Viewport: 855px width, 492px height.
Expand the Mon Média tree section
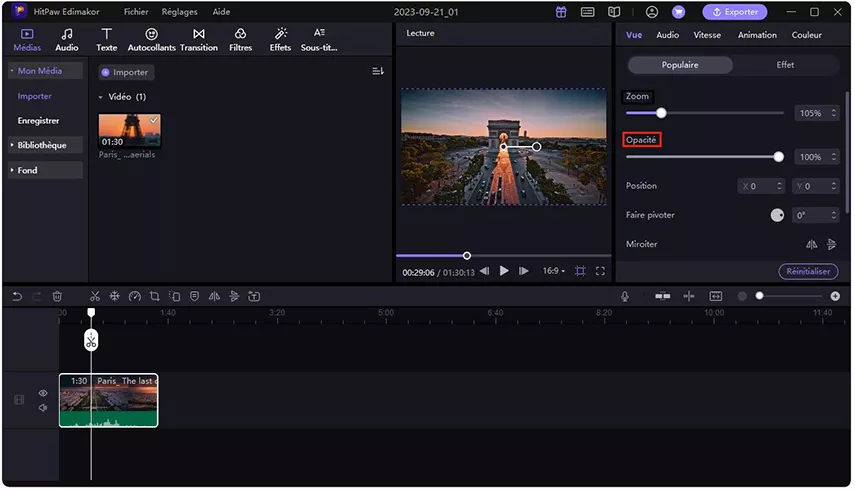pyautogui.click(x=12, y=71)
